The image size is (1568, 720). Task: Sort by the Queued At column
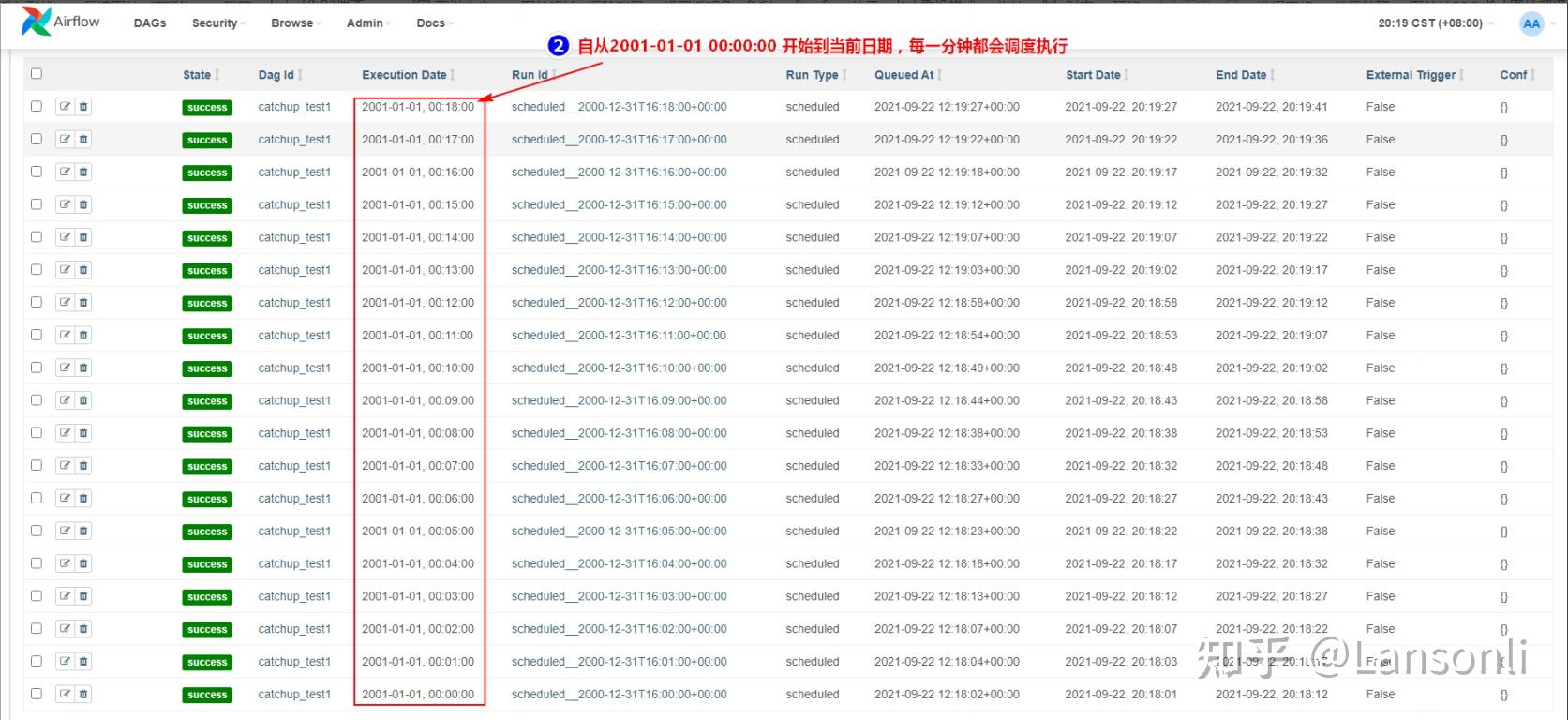point(908,75)
